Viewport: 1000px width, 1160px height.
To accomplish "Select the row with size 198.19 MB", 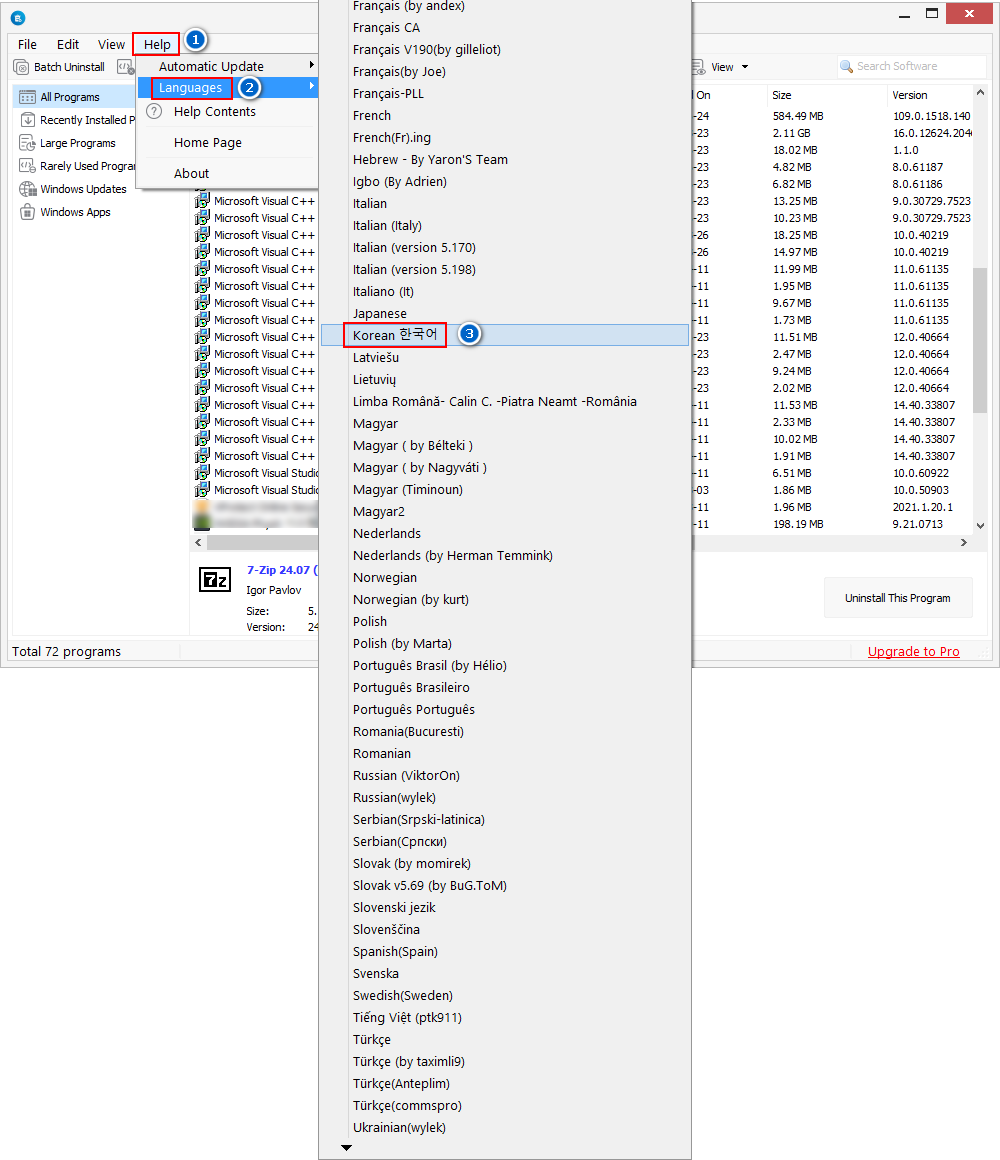I will coord(832,525).
